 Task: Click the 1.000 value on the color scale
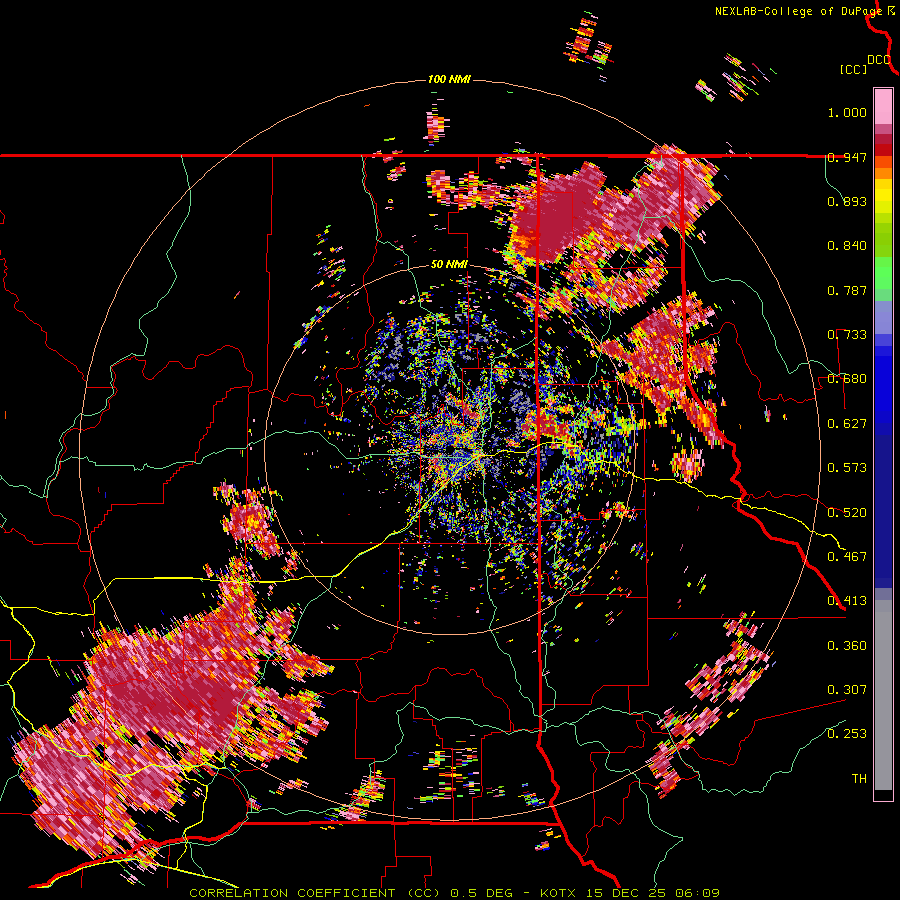847,112
